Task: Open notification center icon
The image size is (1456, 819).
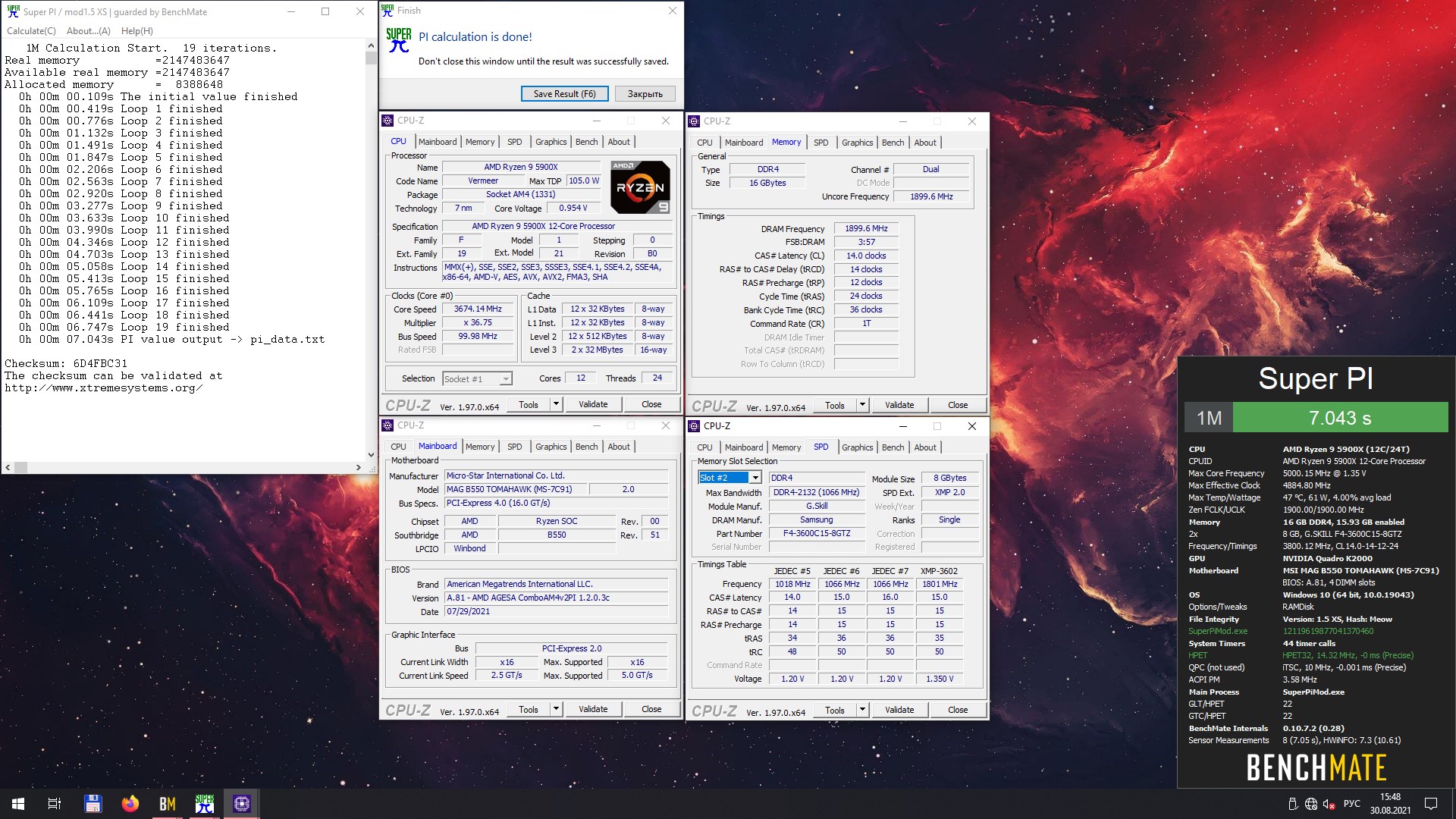Action: (x=1431, y=804)
